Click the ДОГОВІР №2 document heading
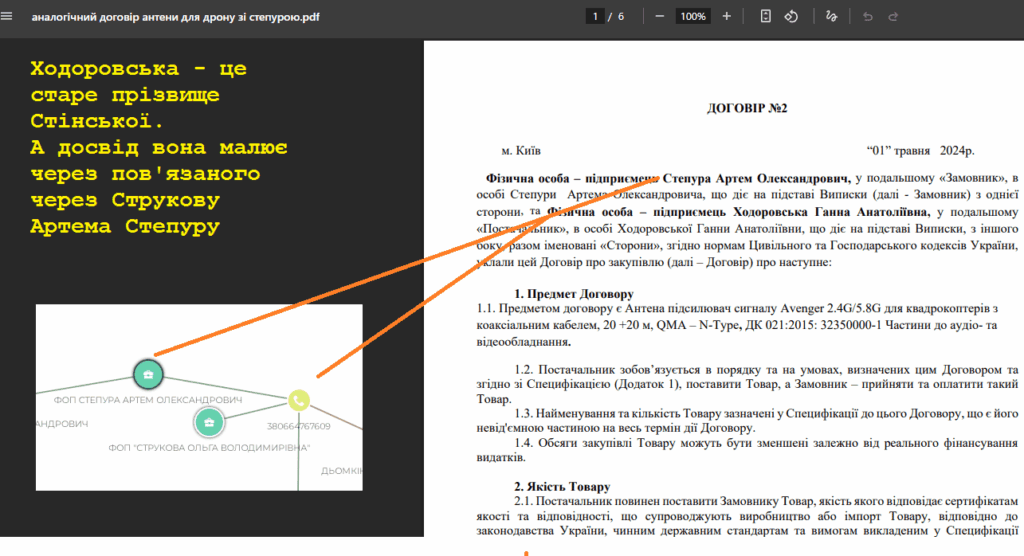The width and height of the screenshot is (1024, 556). pos(747,108)
